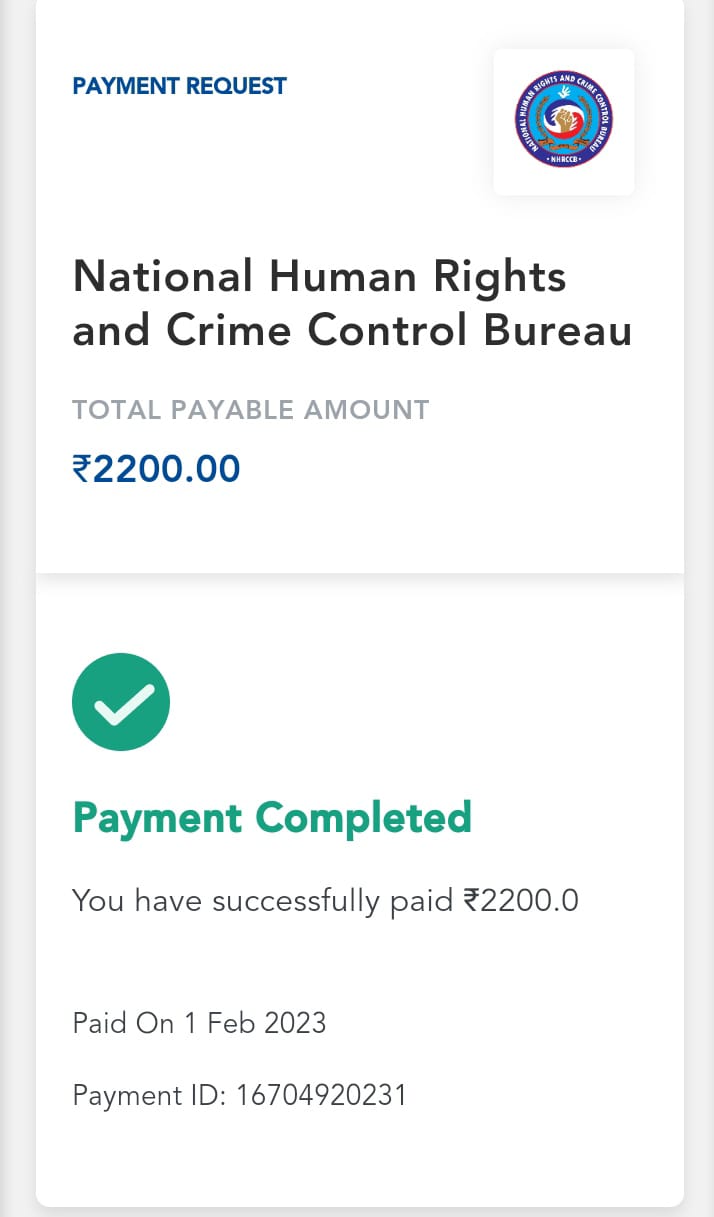
Task: Click the PAYMENT REQUEST header label
Action: click(179, 86)
